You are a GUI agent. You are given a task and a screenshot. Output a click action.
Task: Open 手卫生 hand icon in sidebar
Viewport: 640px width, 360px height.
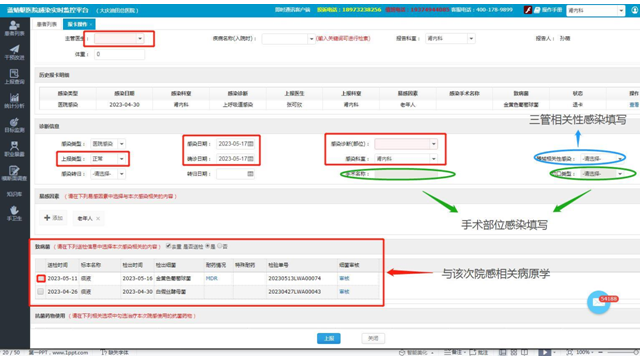tap(14, 213)
